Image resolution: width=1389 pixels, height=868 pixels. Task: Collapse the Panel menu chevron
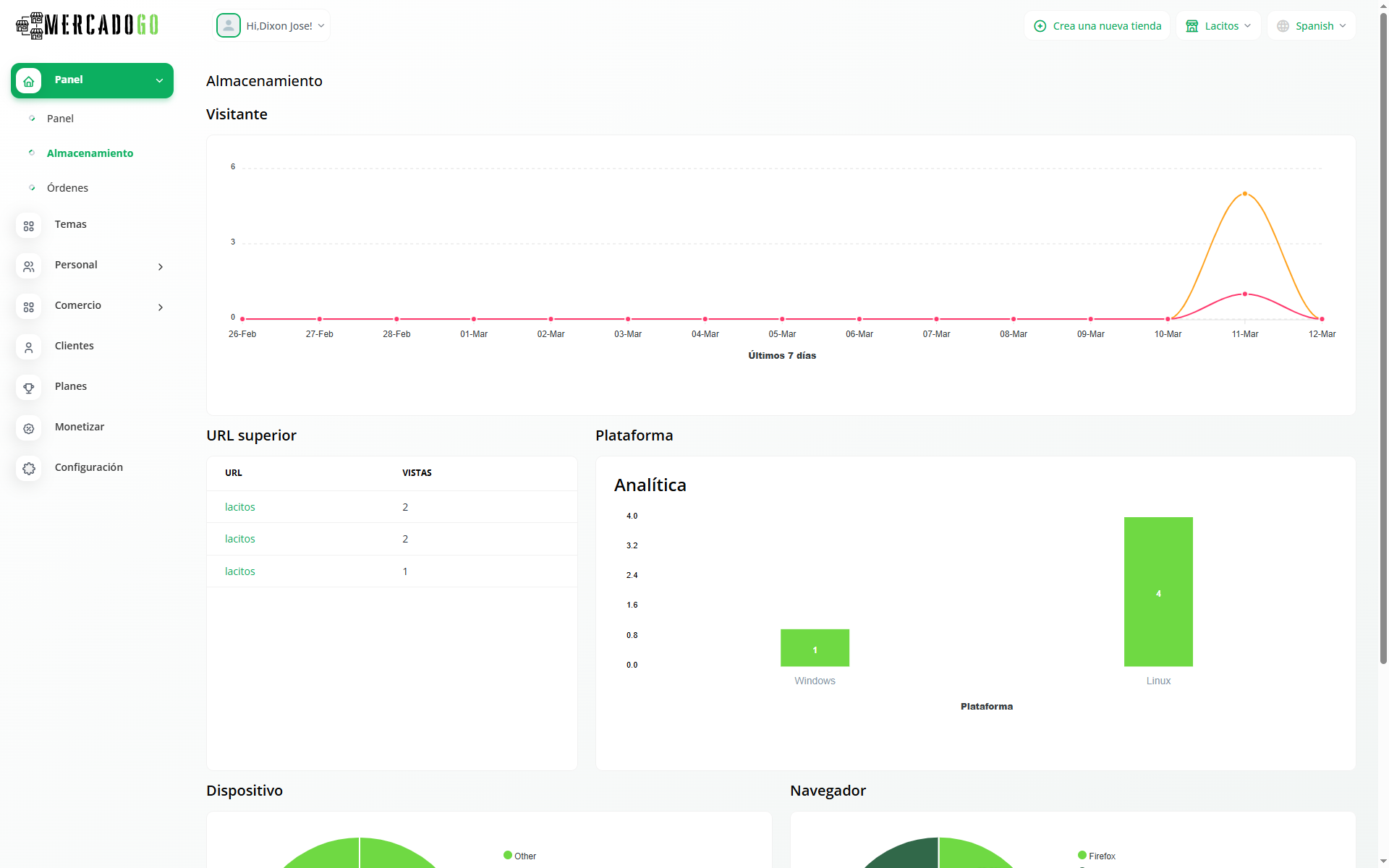(x=160, y=80)
